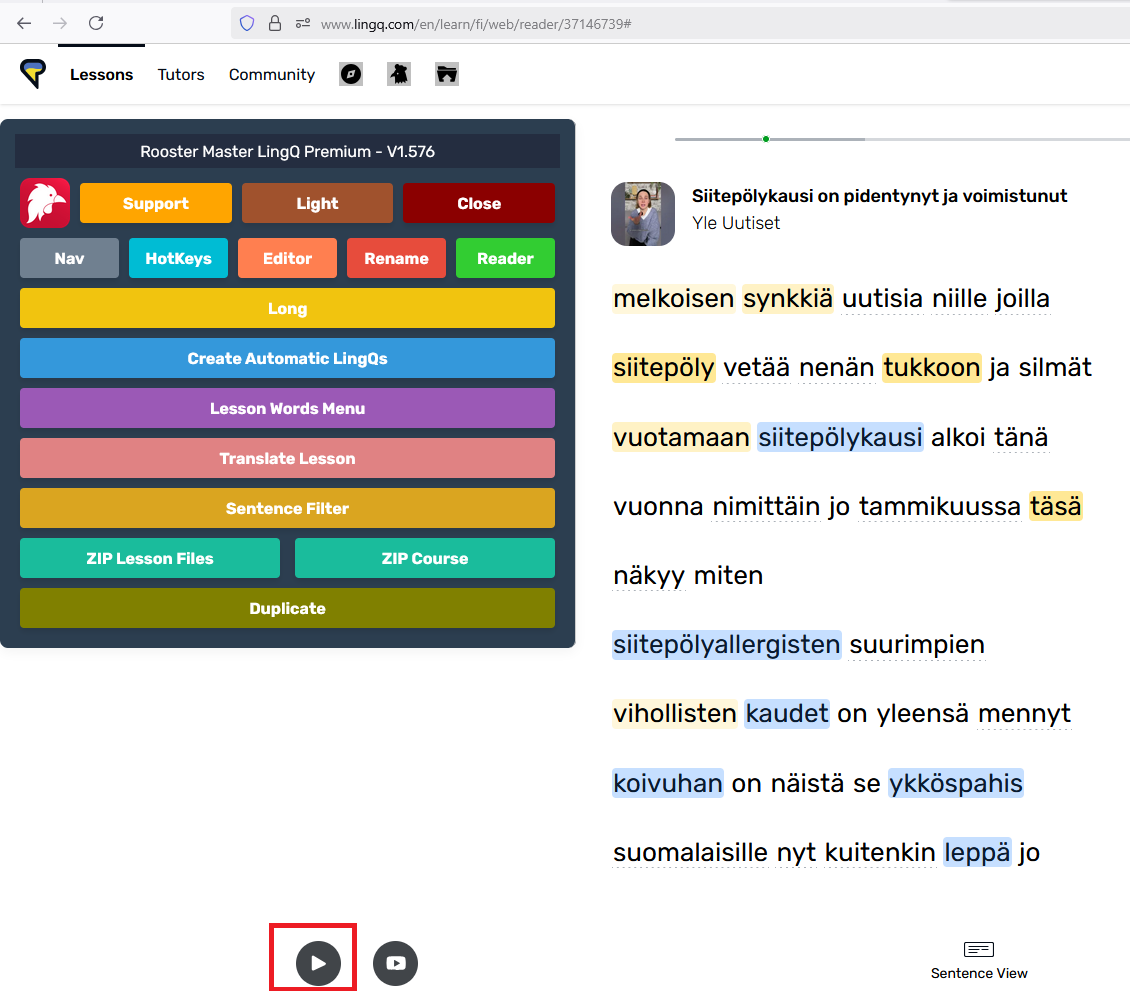Select the blue word "koivuhan"

click(x=668, y=783)
